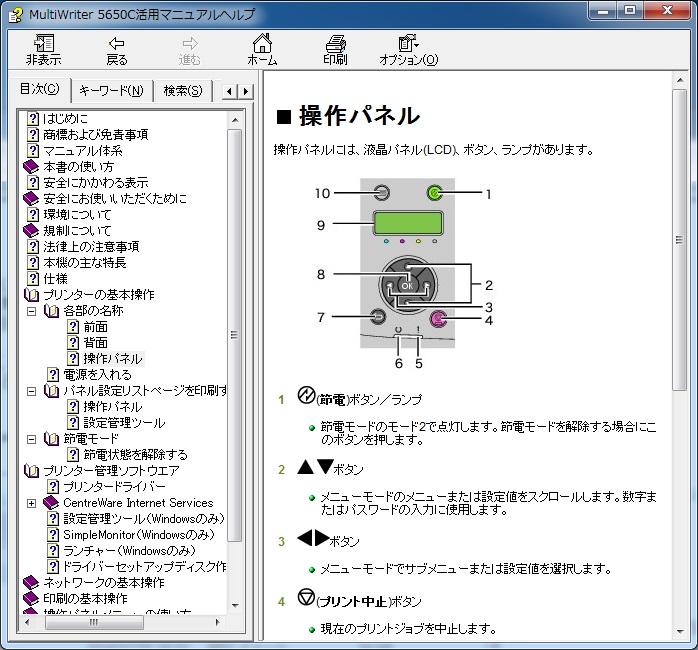Switch to the 目次(C) tab
Screen dimensions: 698x650
pos(39,89)
